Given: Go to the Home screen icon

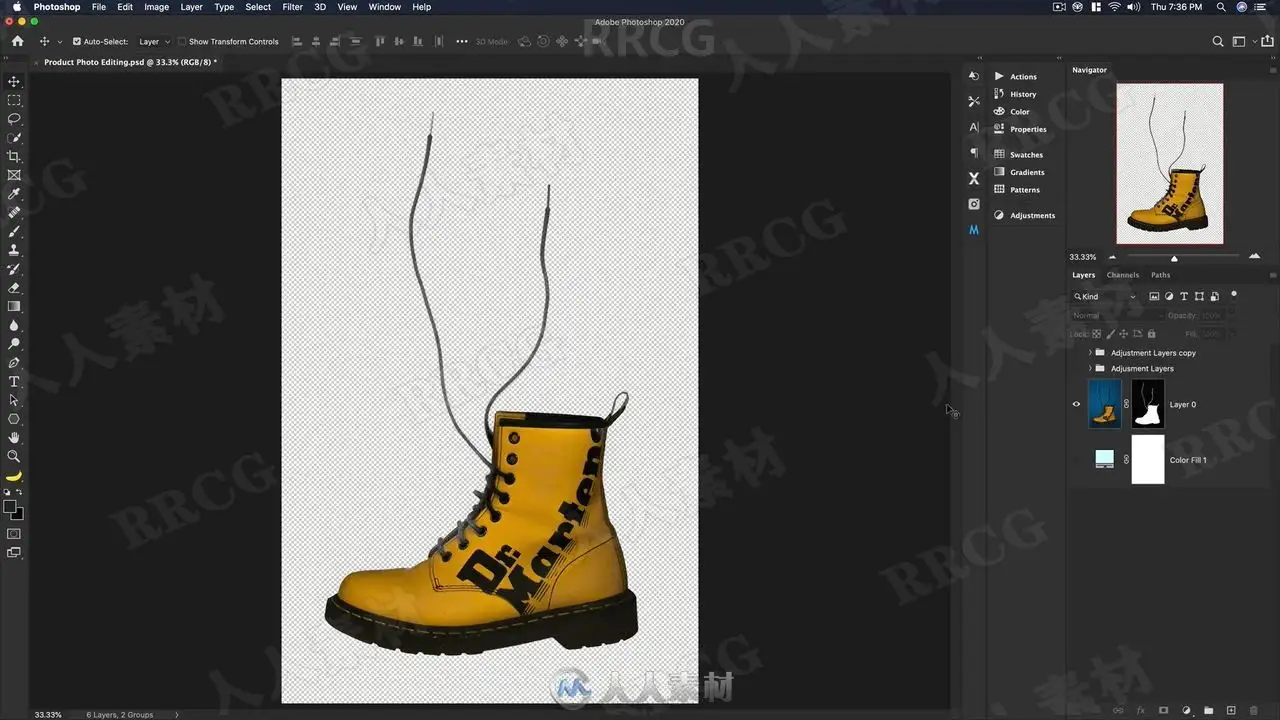Looking at the screenshot, I should click(17, 41).
